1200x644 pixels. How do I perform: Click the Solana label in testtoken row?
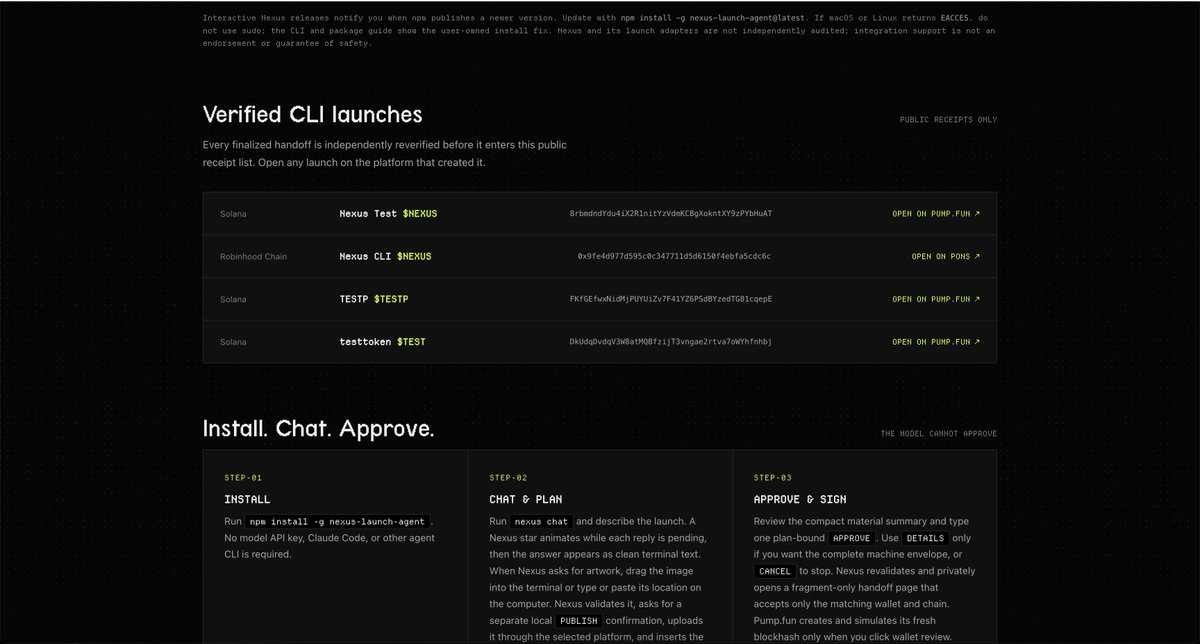tap(233, 342)
